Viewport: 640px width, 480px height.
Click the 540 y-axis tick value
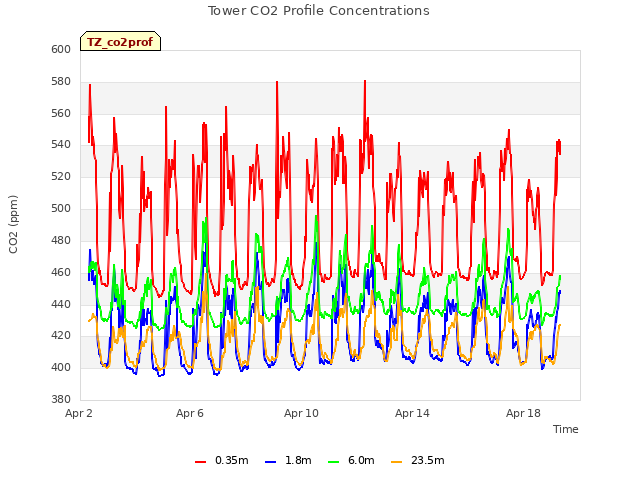(x=61, y=144)
